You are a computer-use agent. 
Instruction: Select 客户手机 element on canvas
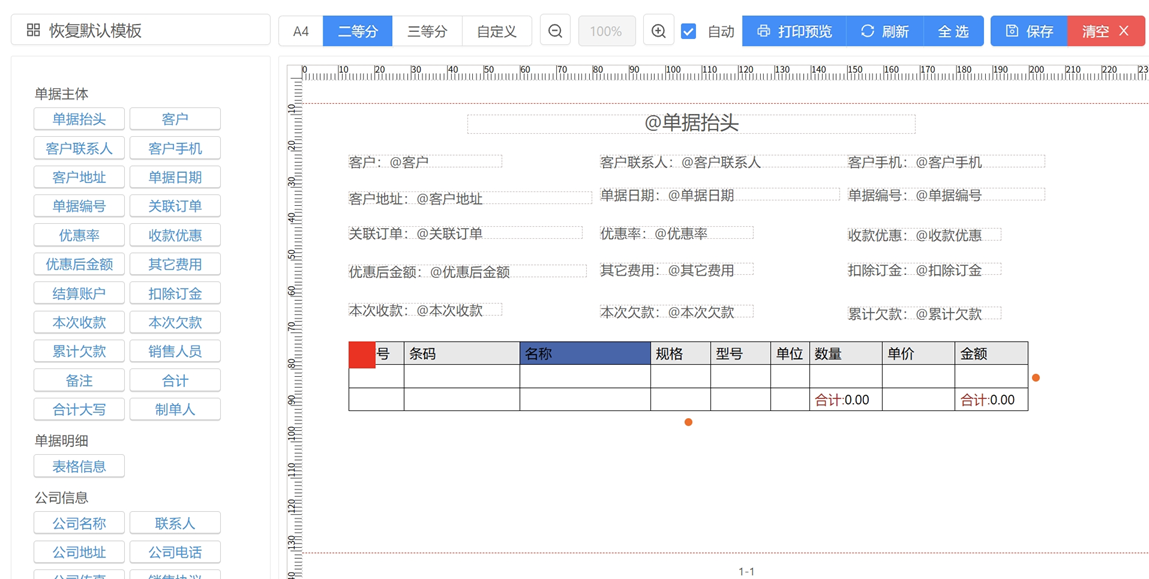[946, 162]
